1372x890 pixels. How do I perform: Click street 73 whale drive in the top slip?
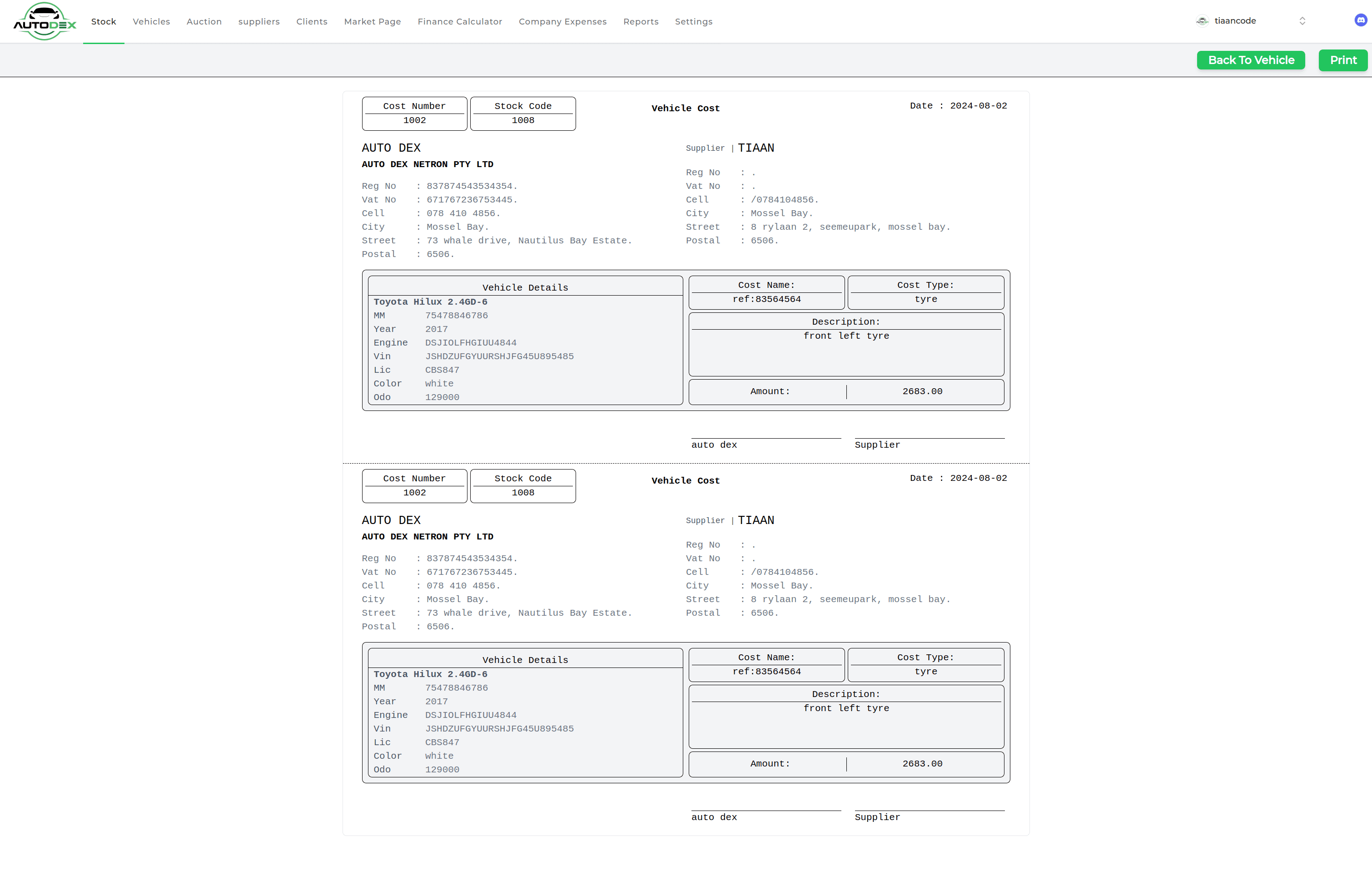[x=529, y=240]
